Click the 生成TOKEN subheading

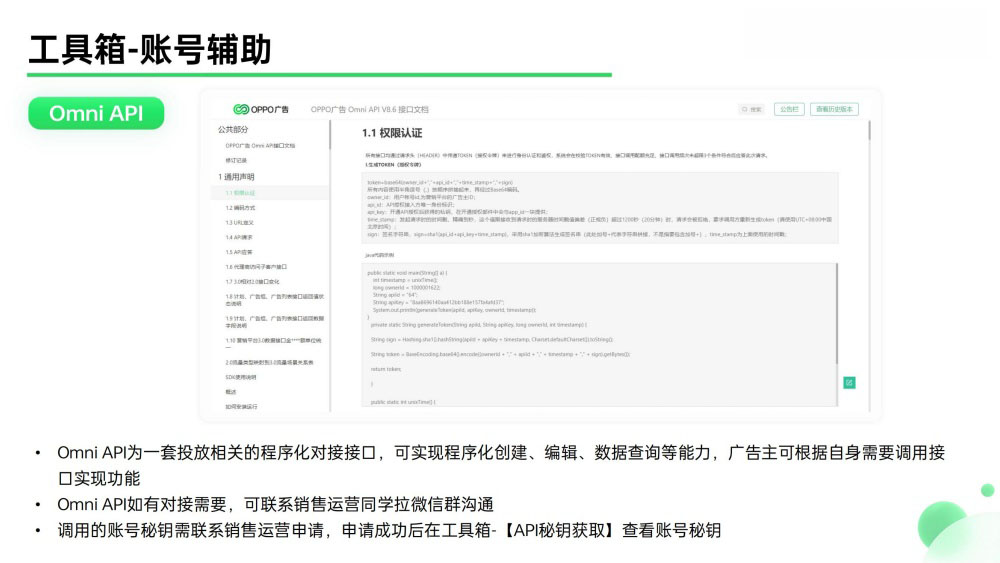(x=393, y=165)
